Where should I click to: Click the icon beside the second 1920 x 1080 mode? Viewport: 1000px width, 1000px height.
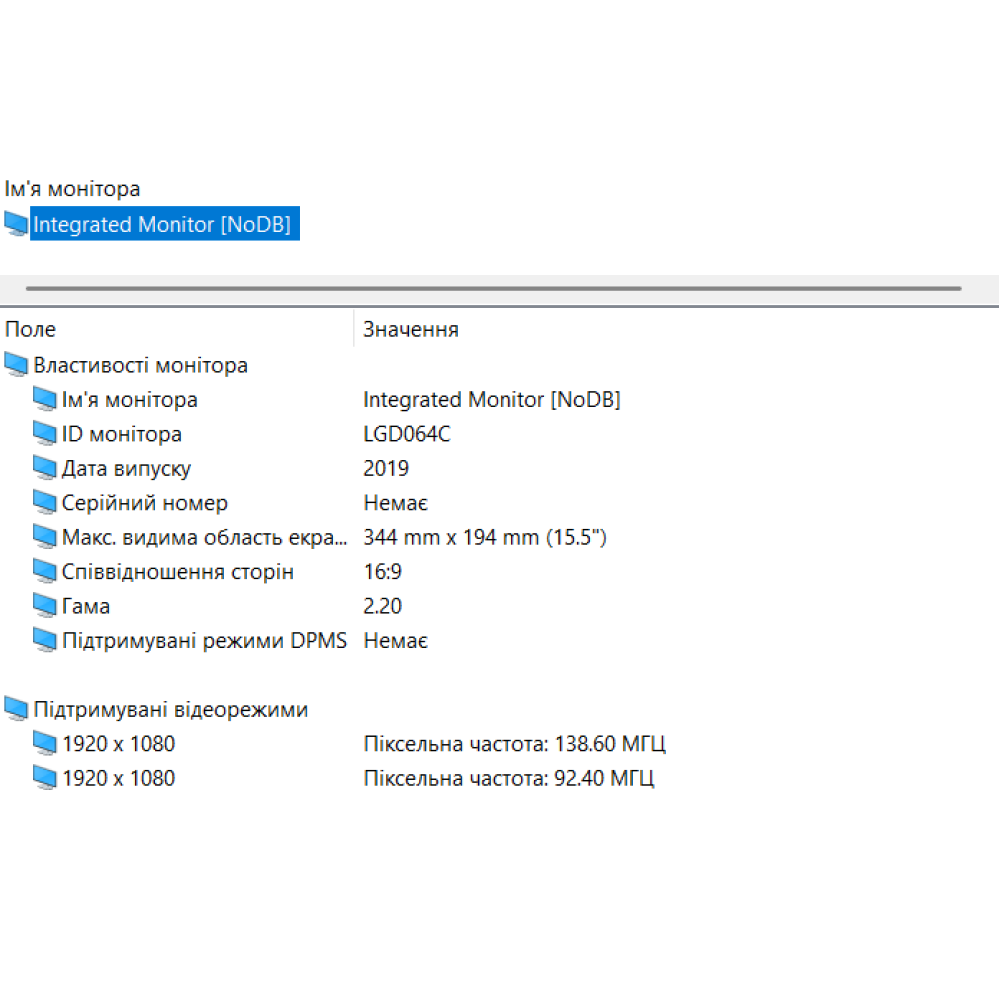pyautogui.click(x=46, y=777)
